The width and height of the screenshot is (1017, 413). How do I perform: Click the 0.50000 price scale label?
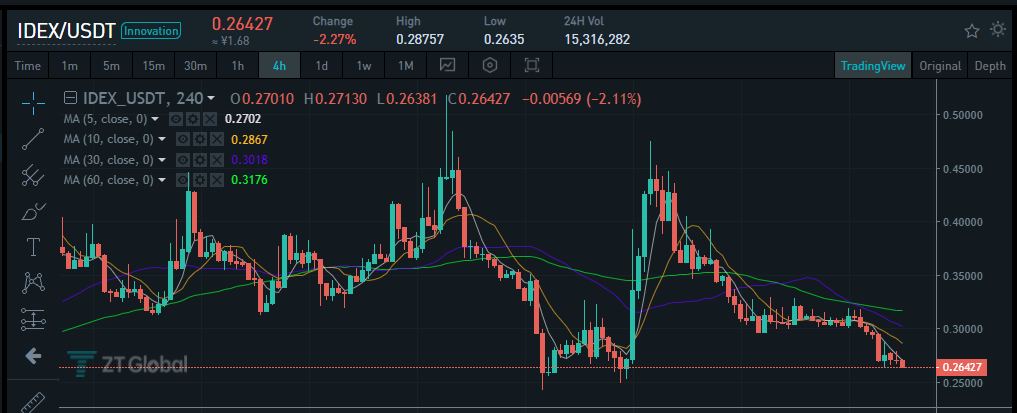pyautogui.click(x=961, y=115)
